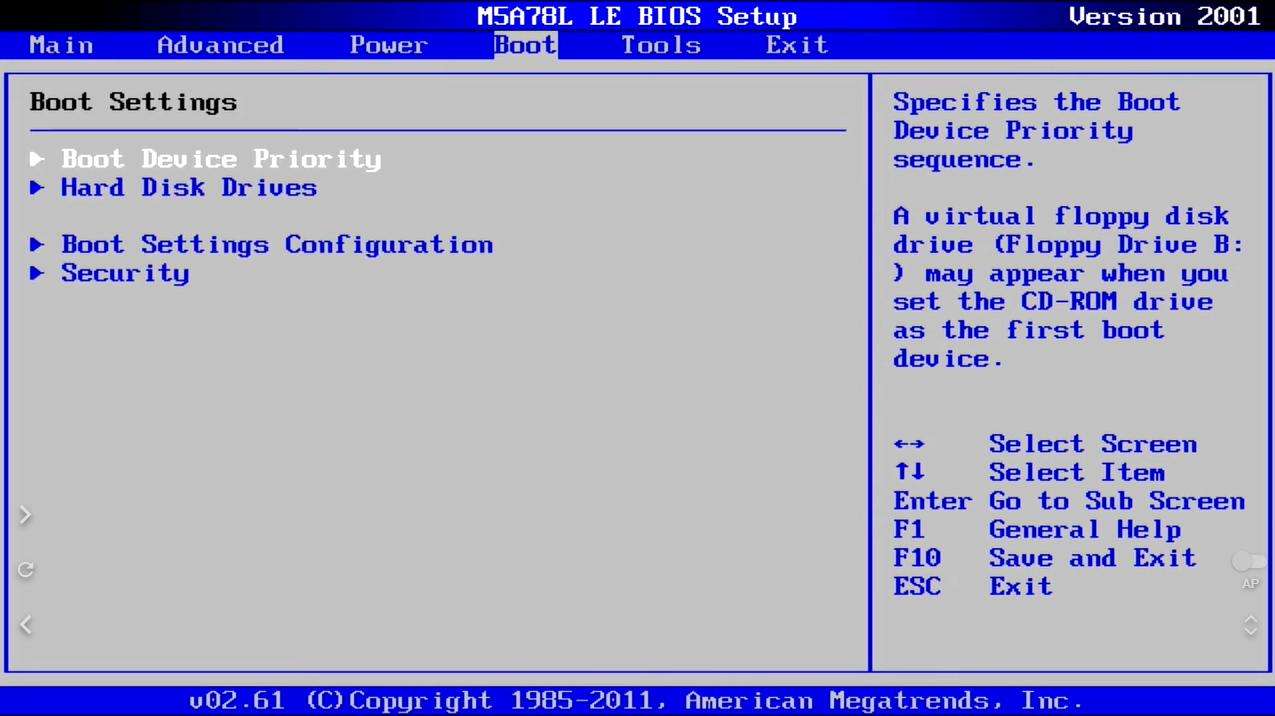Select the Boot tab

click(524, 44)
